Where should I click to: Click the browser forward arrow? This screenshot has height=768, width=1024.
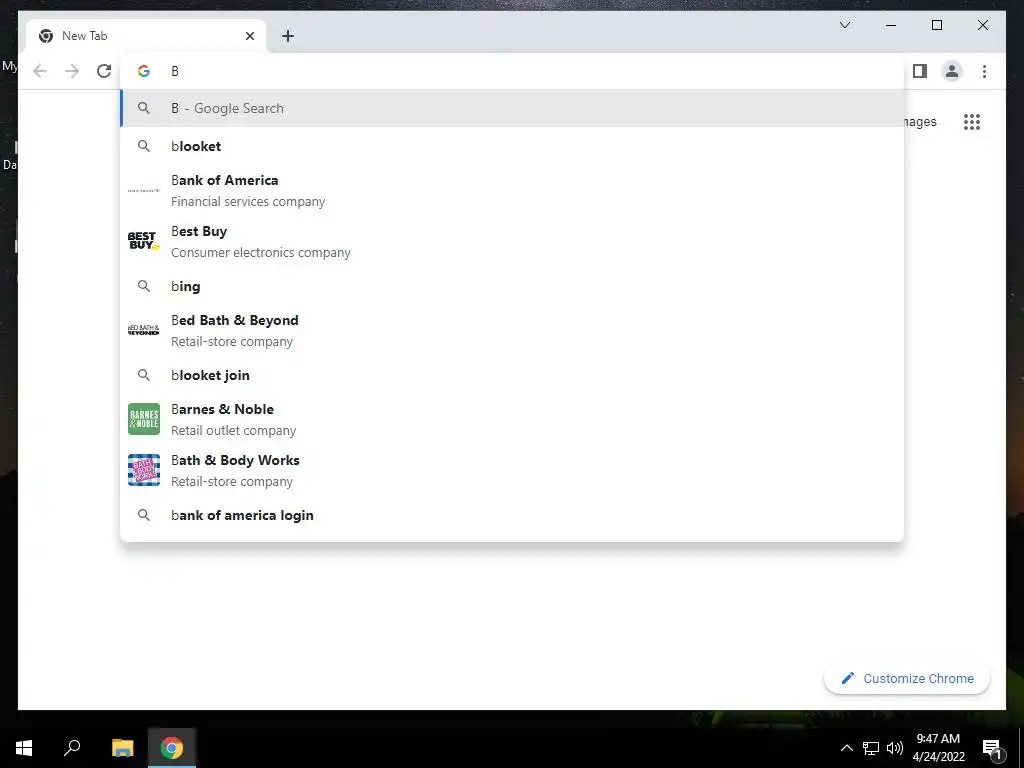[x=72, y=71]
